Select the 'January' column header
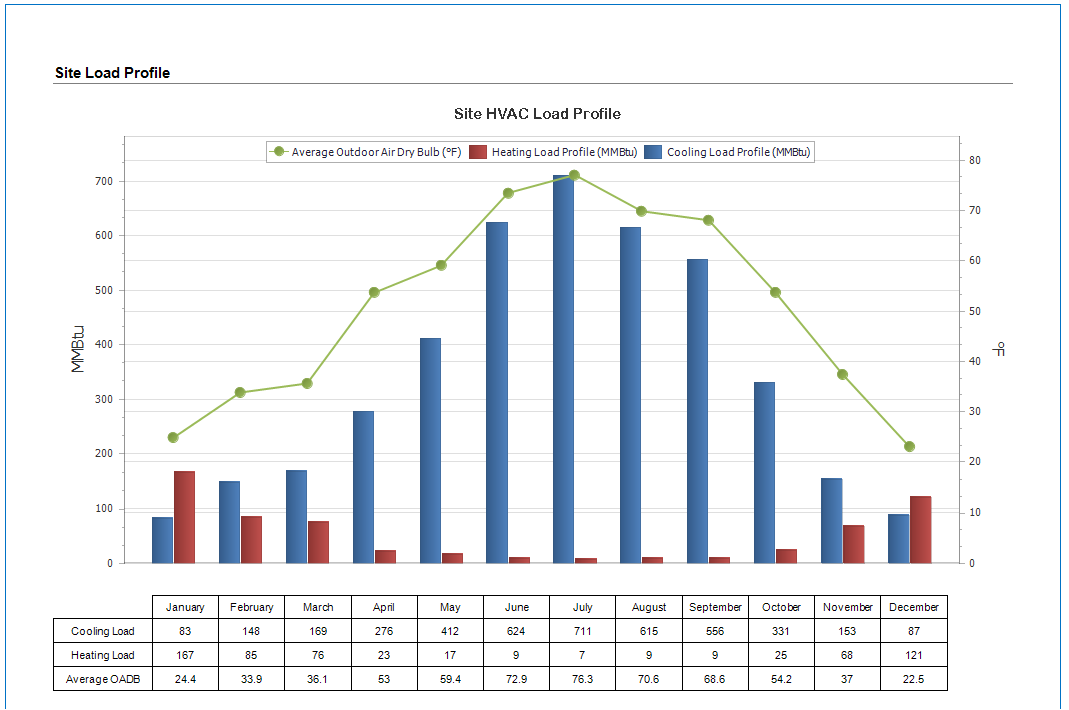The width and height of the screenshot is (1069, 710). (185, 607)
